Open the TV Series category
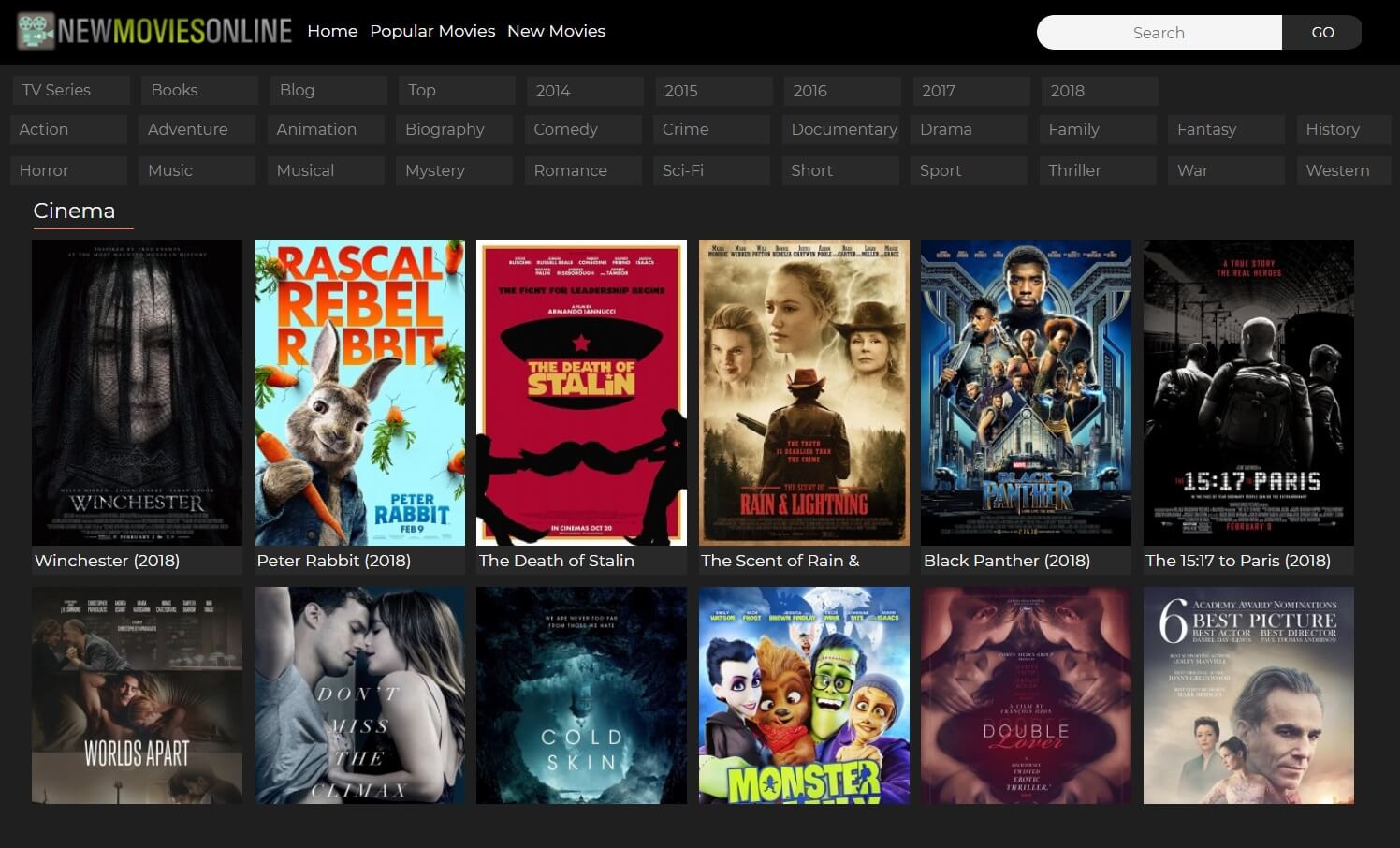 (x=71, y=90)
